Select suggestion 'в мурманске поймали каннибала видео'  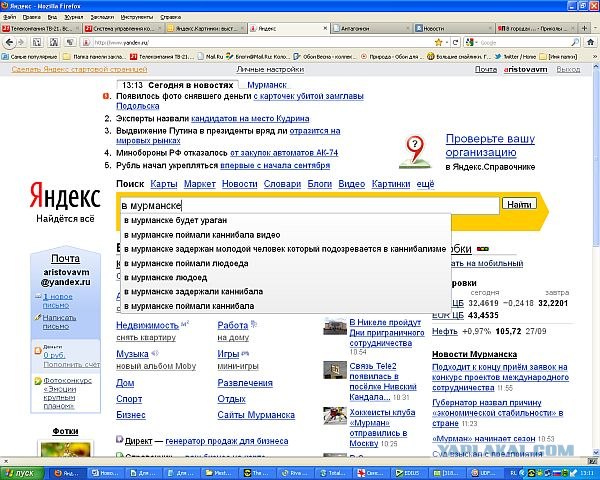pyautogui.click(x=286, y=235)
